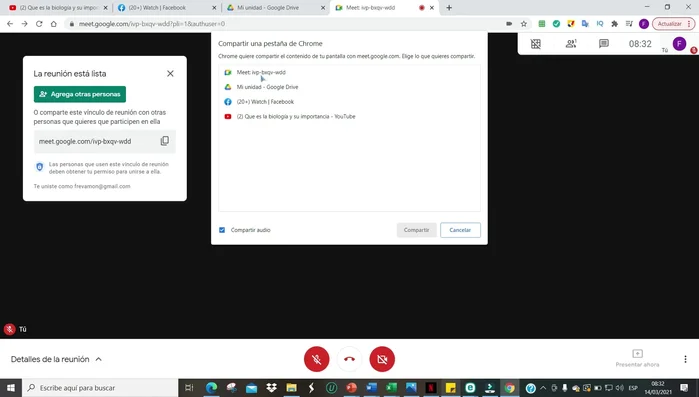Open Dropbox from the taskbar
Screen dimensions: 699x397
point(271,388)
